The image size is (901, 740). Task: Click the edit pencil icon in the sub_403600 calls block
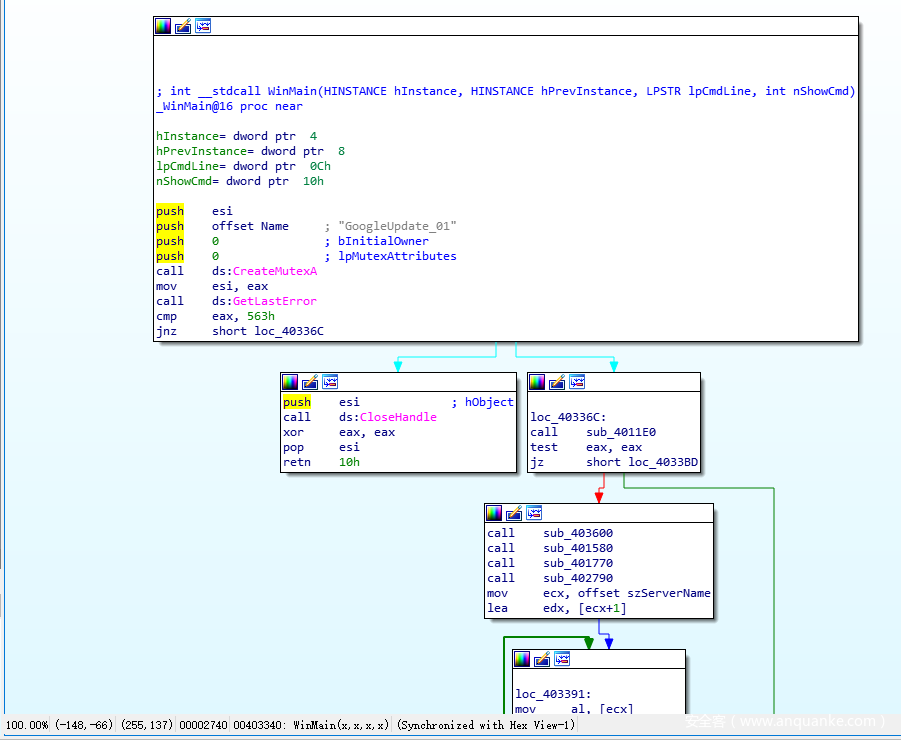514,513
